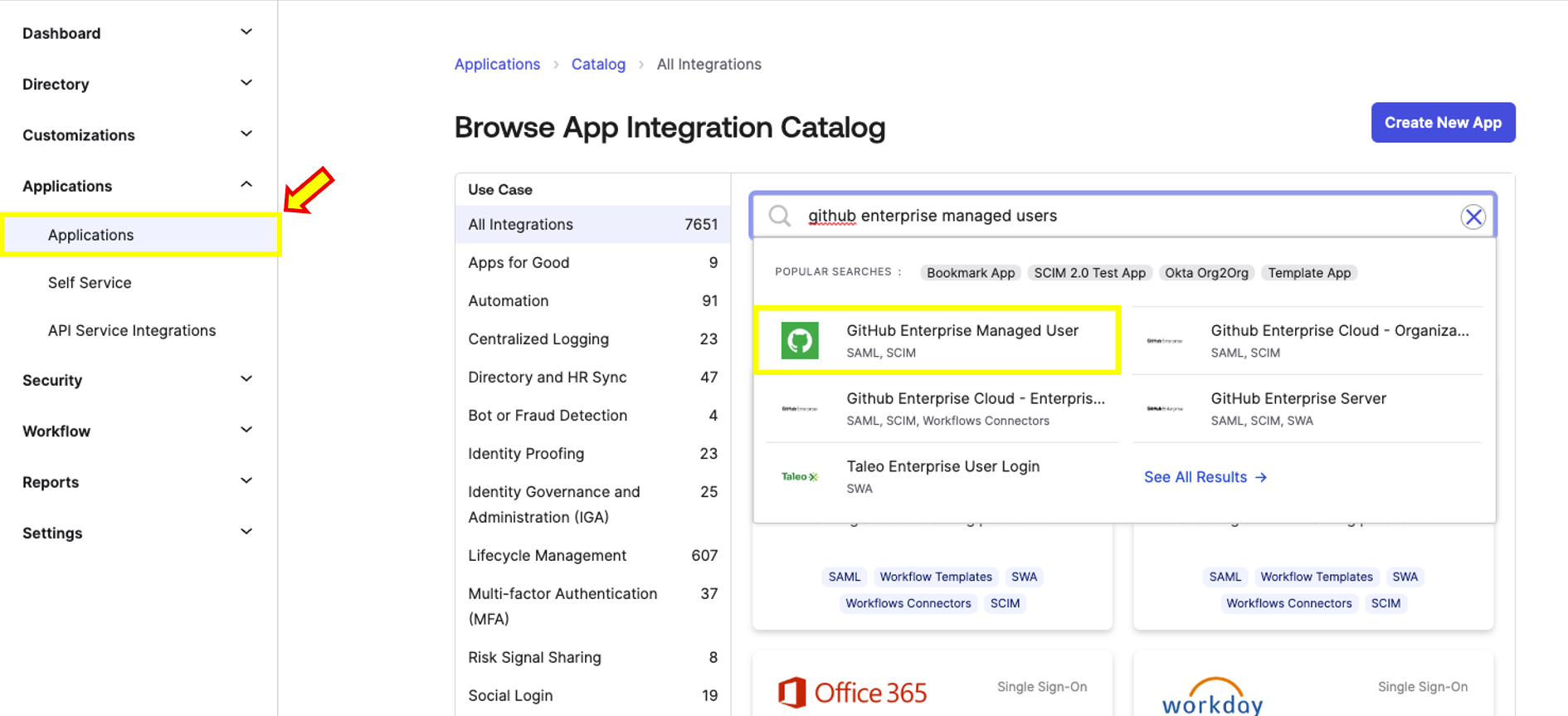Open the Directory sidebar section
Screen dimensions: 1568x716
coord(139,84)
